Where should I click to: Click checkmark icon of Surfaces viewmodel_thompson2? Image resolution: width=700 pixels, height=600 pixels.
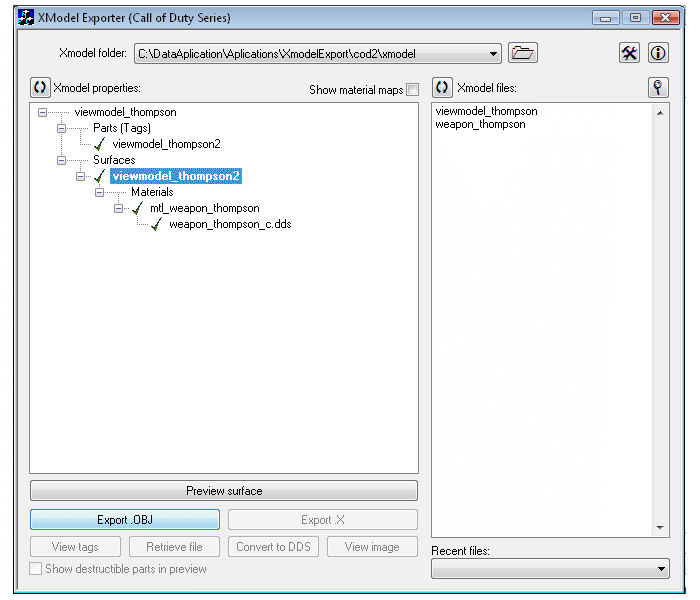coord(100,176)
